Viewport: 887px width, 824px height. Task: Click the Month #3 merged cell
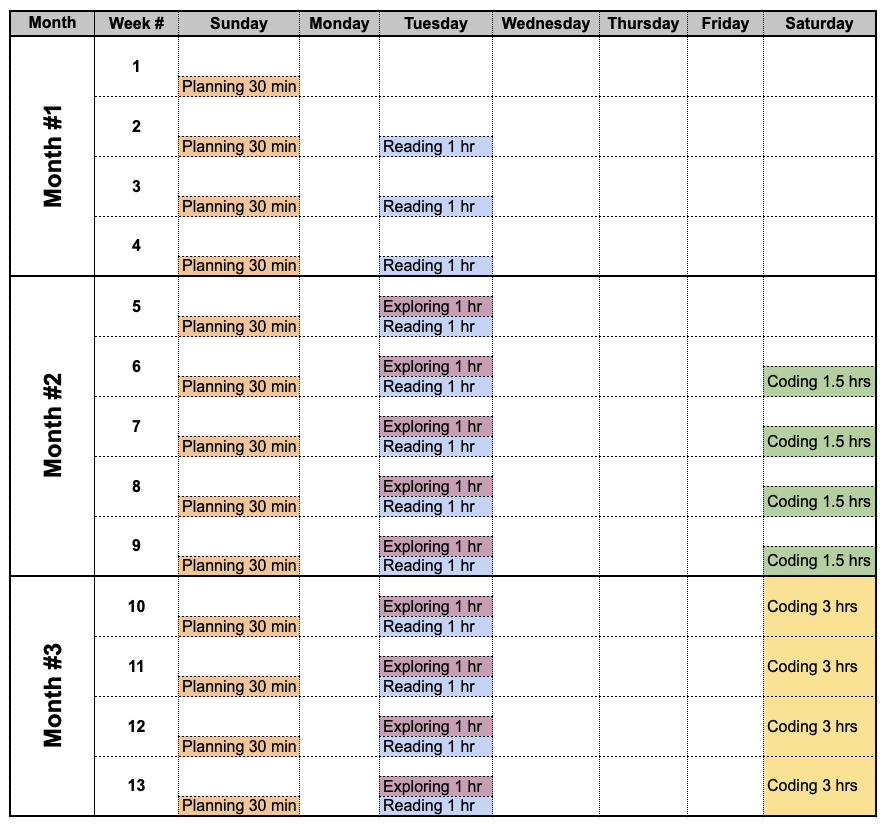(x=52, y=696)
